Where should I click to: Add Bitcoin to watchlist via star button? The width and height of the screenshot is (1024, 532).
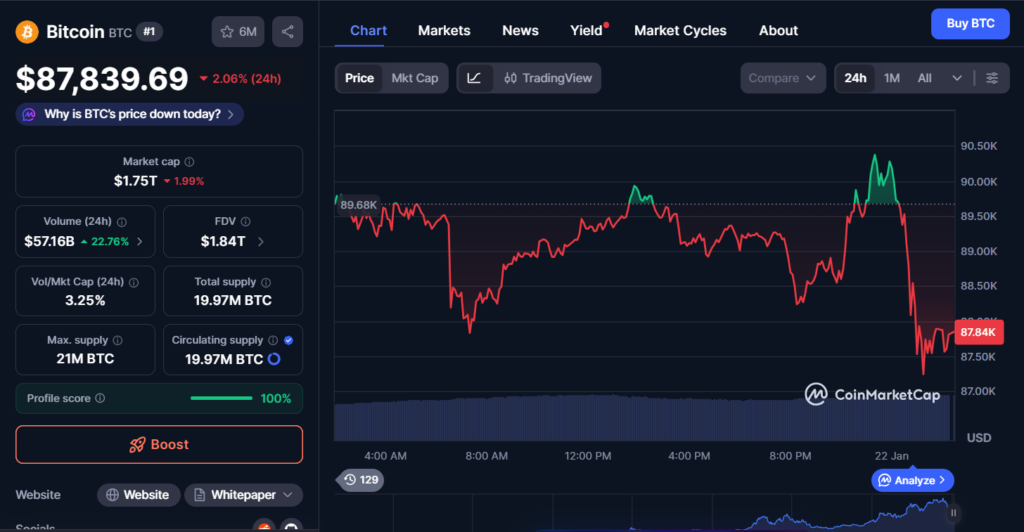(238, 32)
